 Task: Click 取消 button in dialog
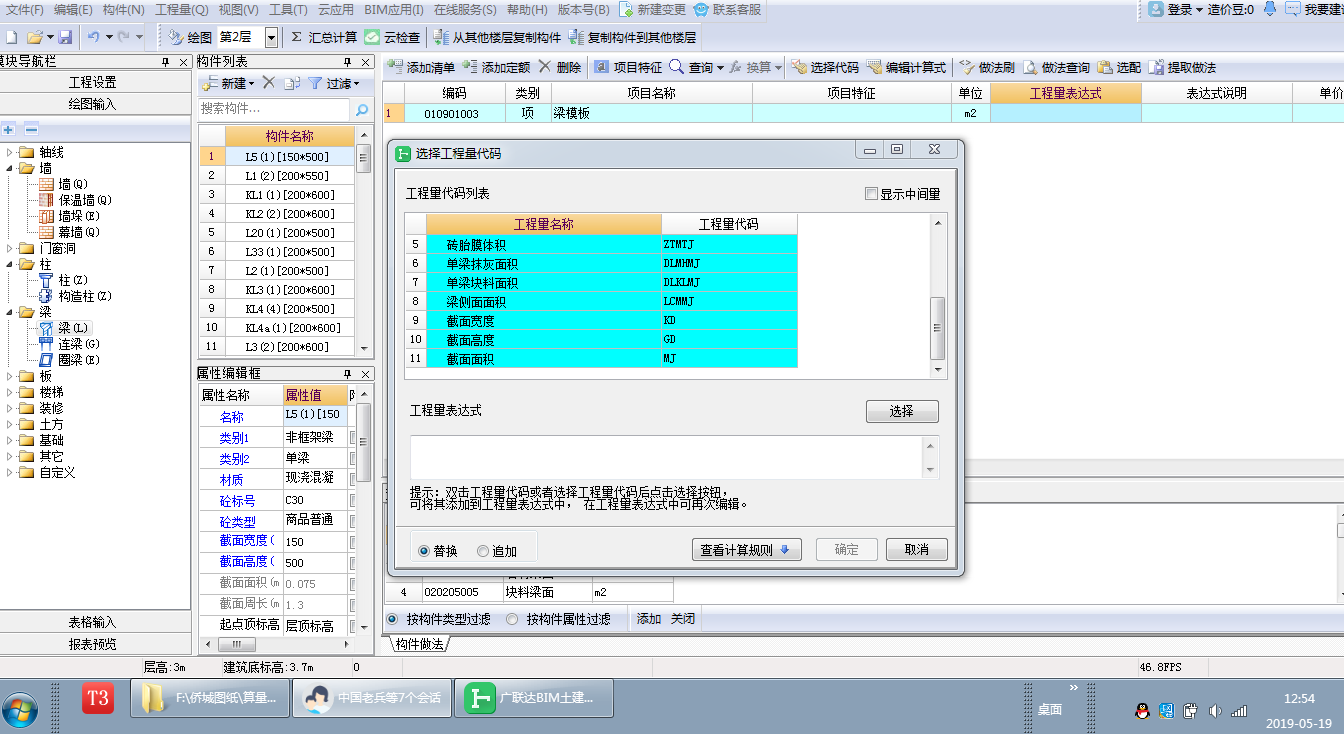pyautogui.click(x=916, y=550)
